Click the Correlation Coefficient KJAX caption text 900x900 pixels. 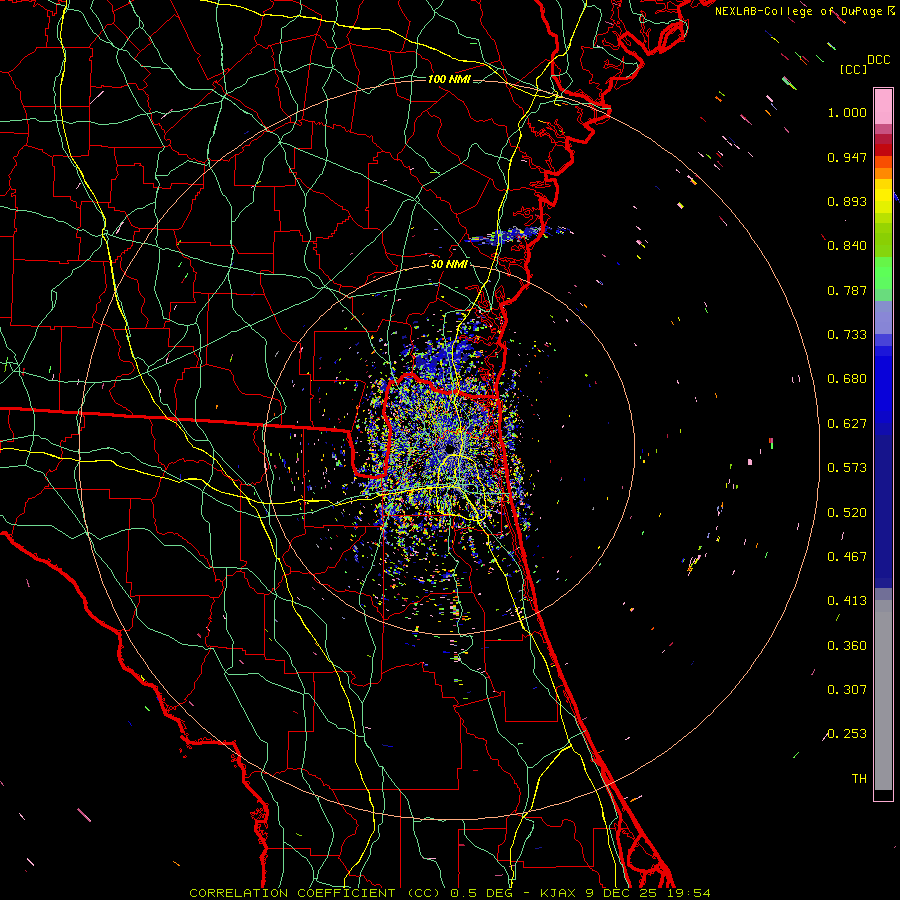pyautogui.click(x=450, y=893)
